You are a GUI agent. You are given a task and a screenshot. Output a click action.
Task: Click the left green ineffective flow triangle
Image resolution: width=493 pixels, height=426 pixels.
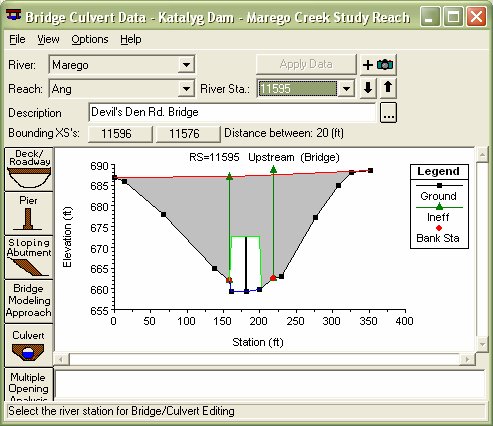[x=229, y=176]
